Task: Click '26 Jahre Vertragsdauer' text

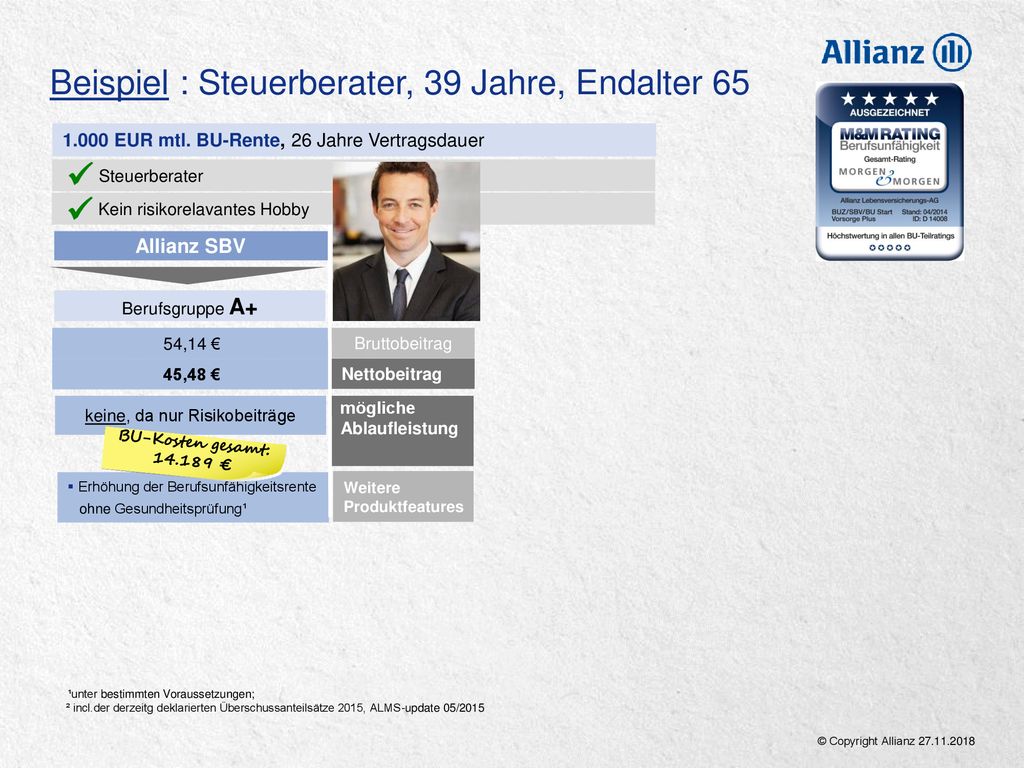Action: [387, 140]
